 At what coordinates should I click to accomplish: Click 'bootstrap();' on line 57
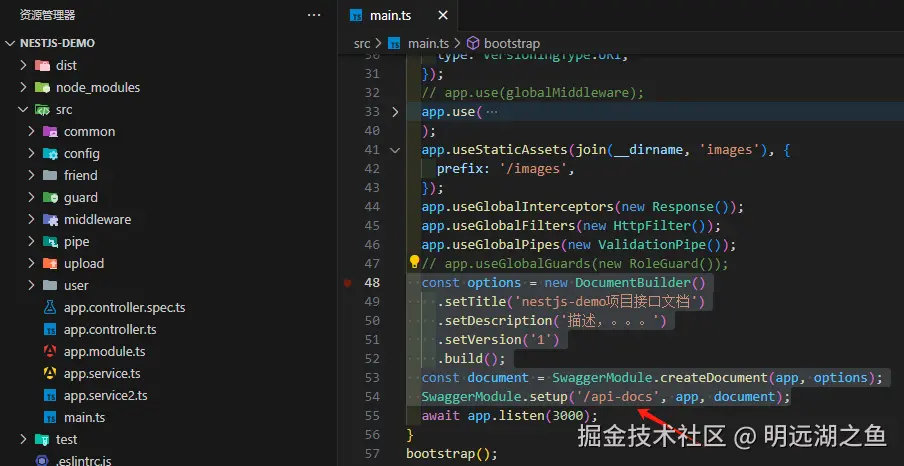452,454
